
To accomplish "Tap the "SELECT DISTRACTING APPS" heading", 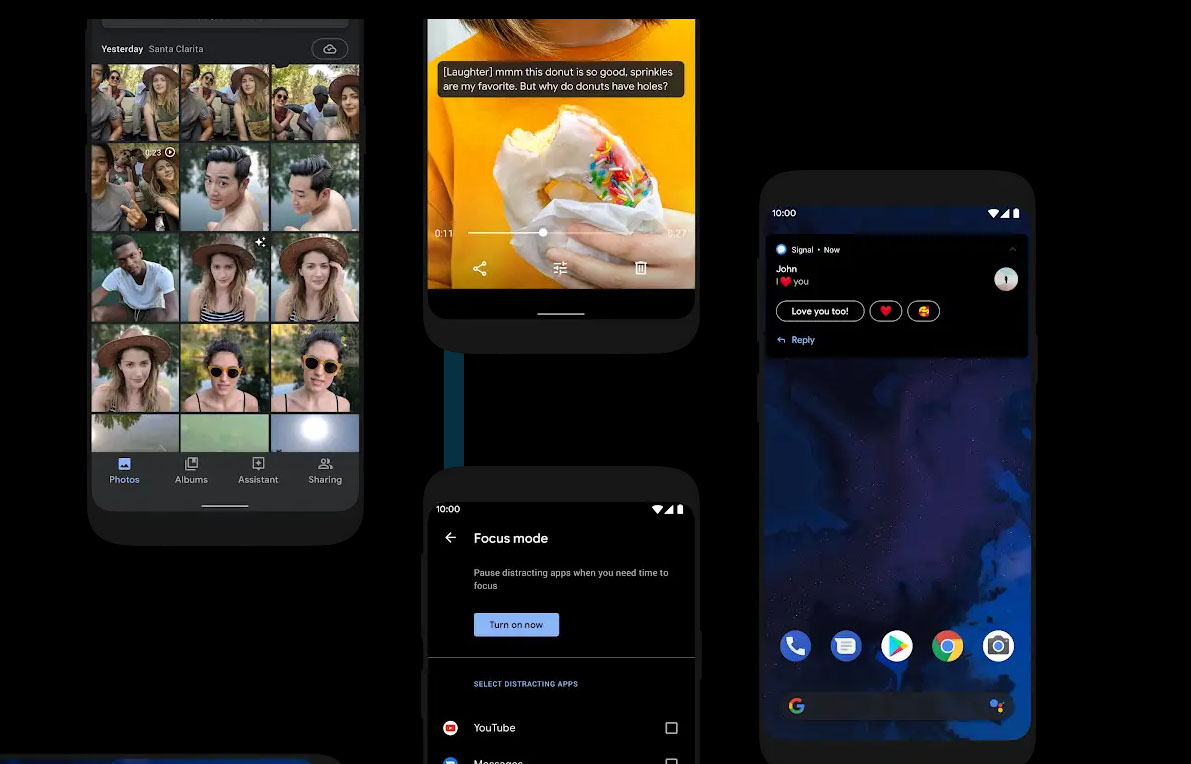I will coord(526,683).
